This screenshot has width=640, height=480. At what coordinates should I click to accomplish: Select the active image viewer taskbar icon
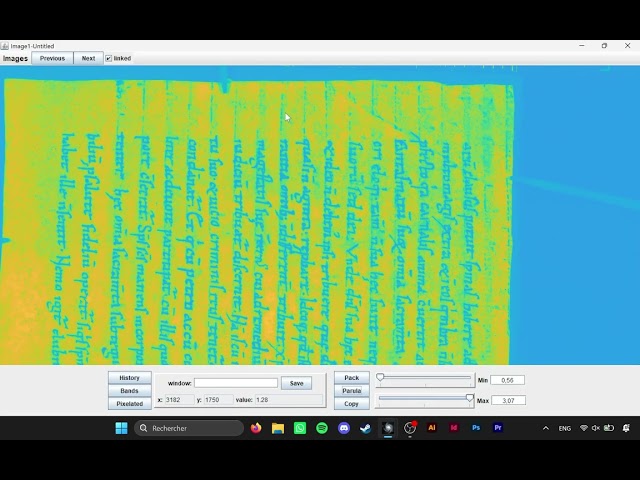[x=388, y=428]
